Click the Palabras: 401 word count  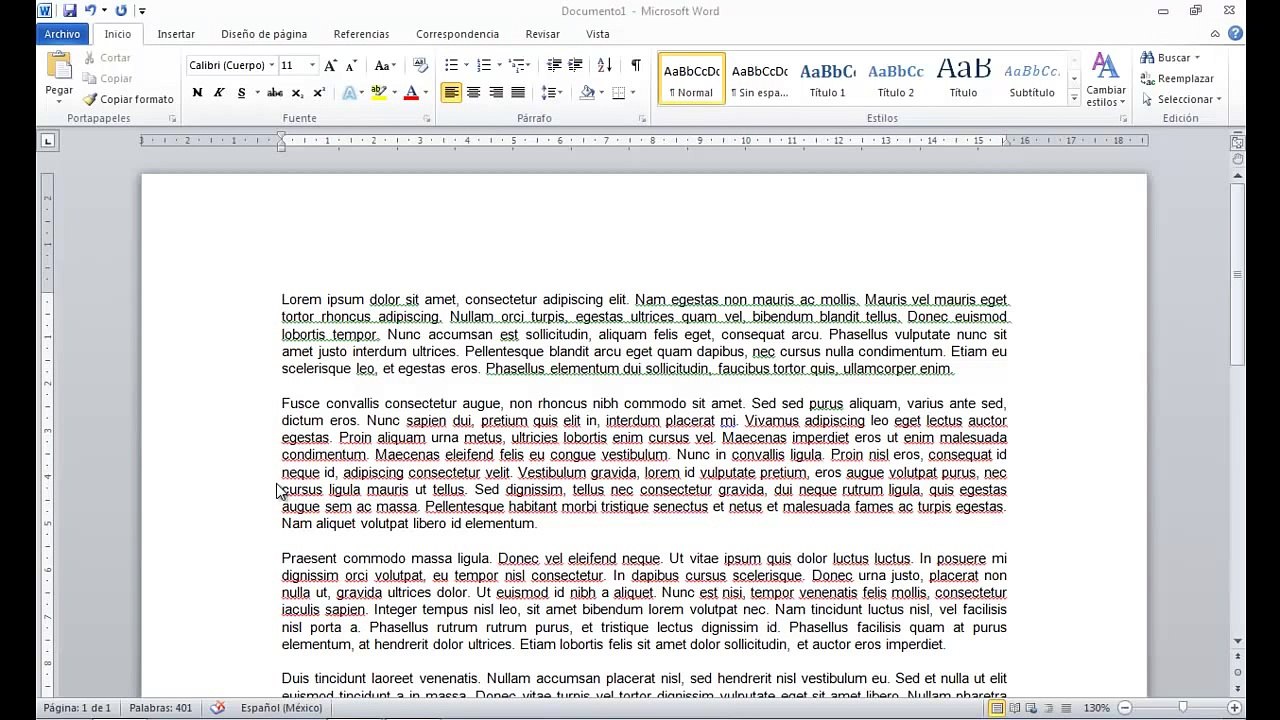161,708
